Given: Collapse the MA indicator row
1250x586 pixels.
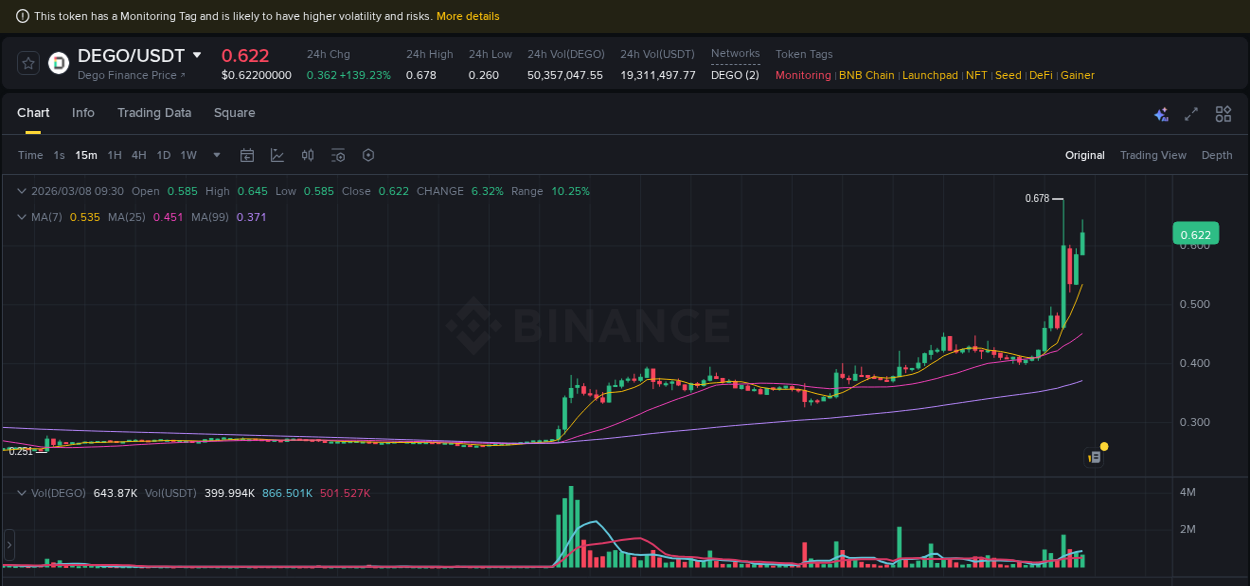Looking at the screenshot, I should pos(22,217).
